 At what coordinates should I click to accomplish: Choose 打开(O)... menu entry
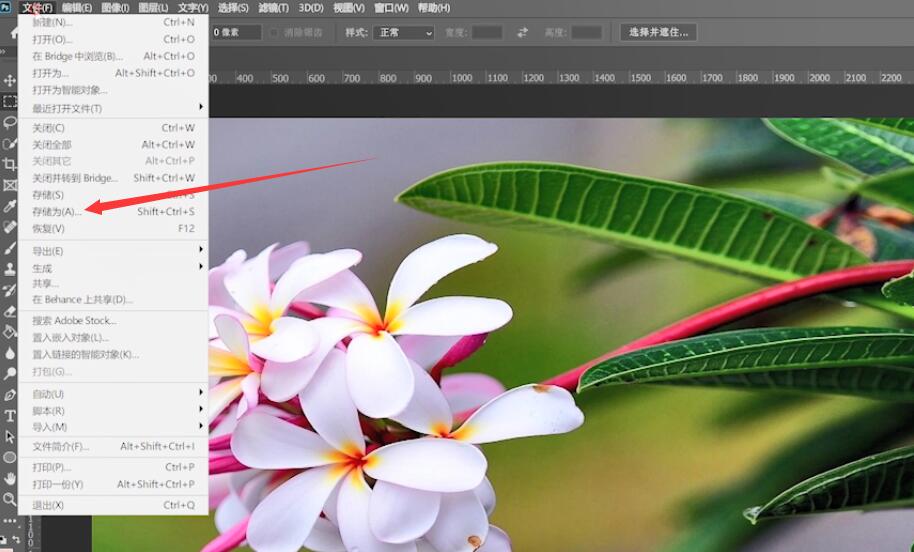click(114, 39)
